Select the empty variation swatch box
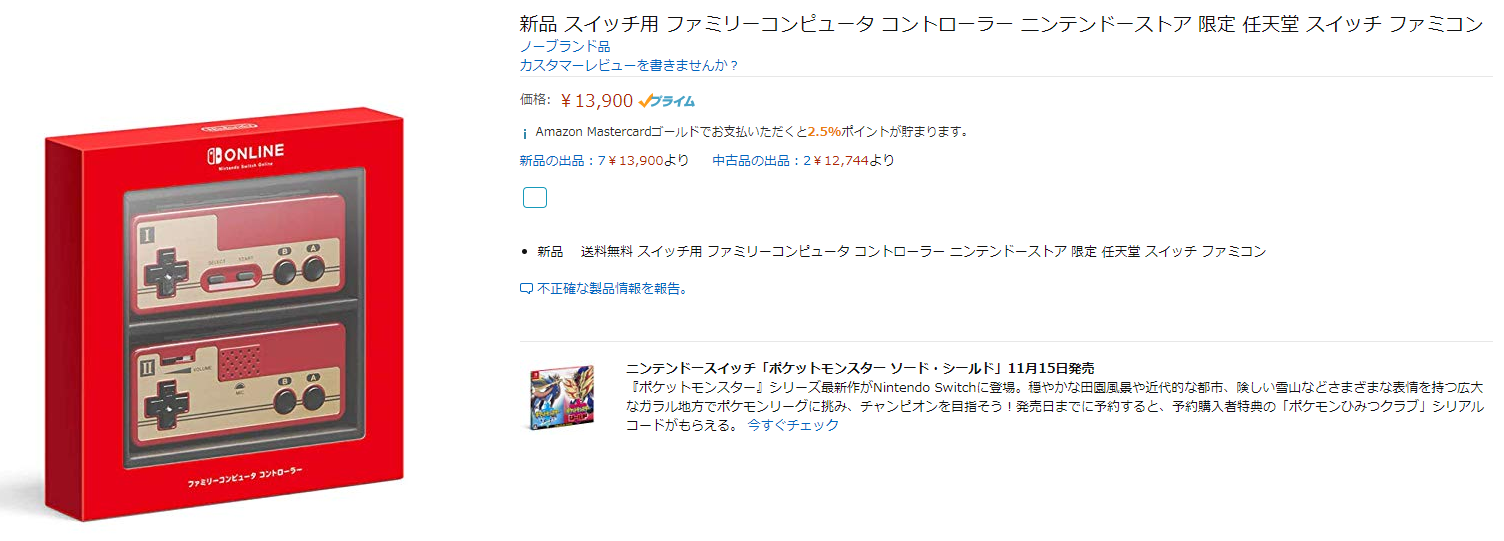Screen dimensions: 1504x541 pos(535,197)
